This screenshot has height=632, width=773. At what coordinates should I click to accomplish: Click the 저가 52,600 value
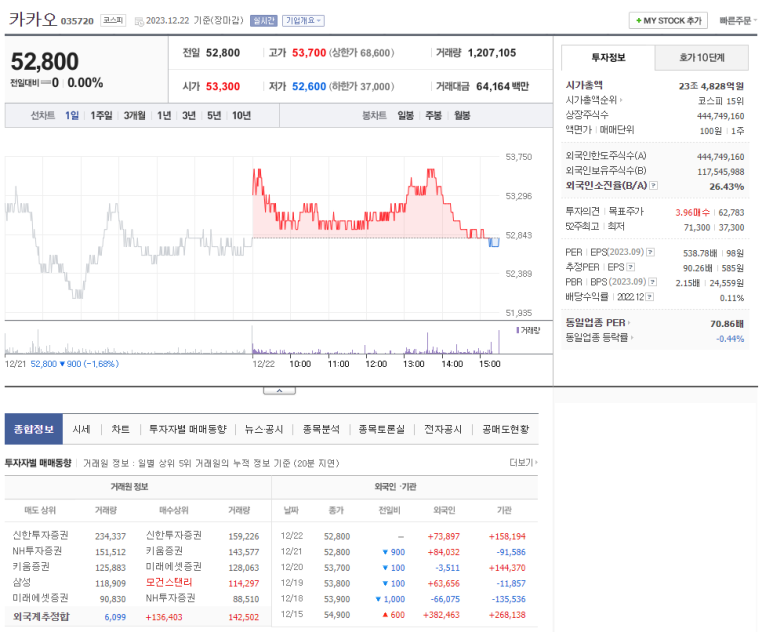coord(309,86)
